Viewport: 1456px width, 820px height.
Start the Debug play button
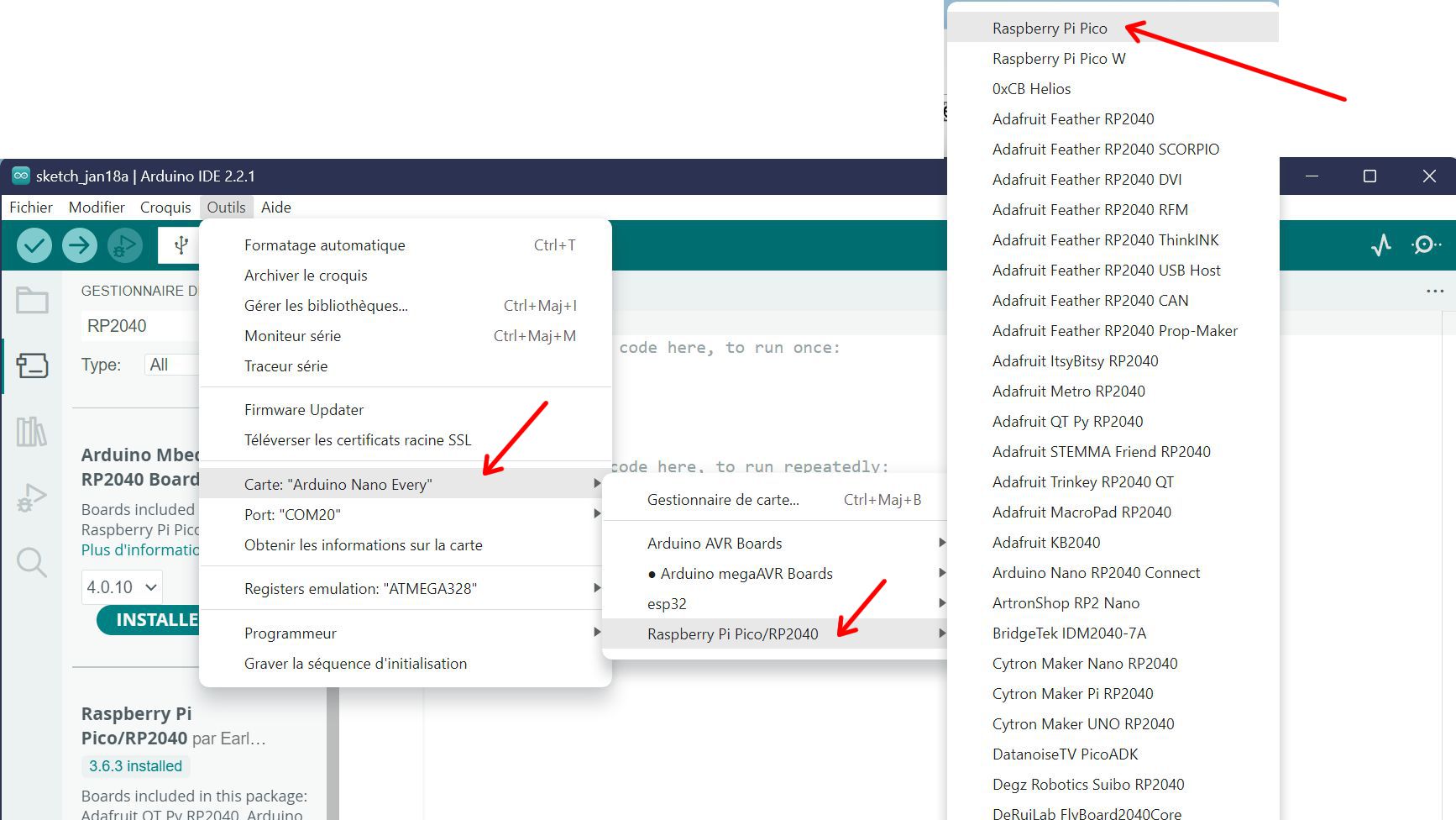125,245
